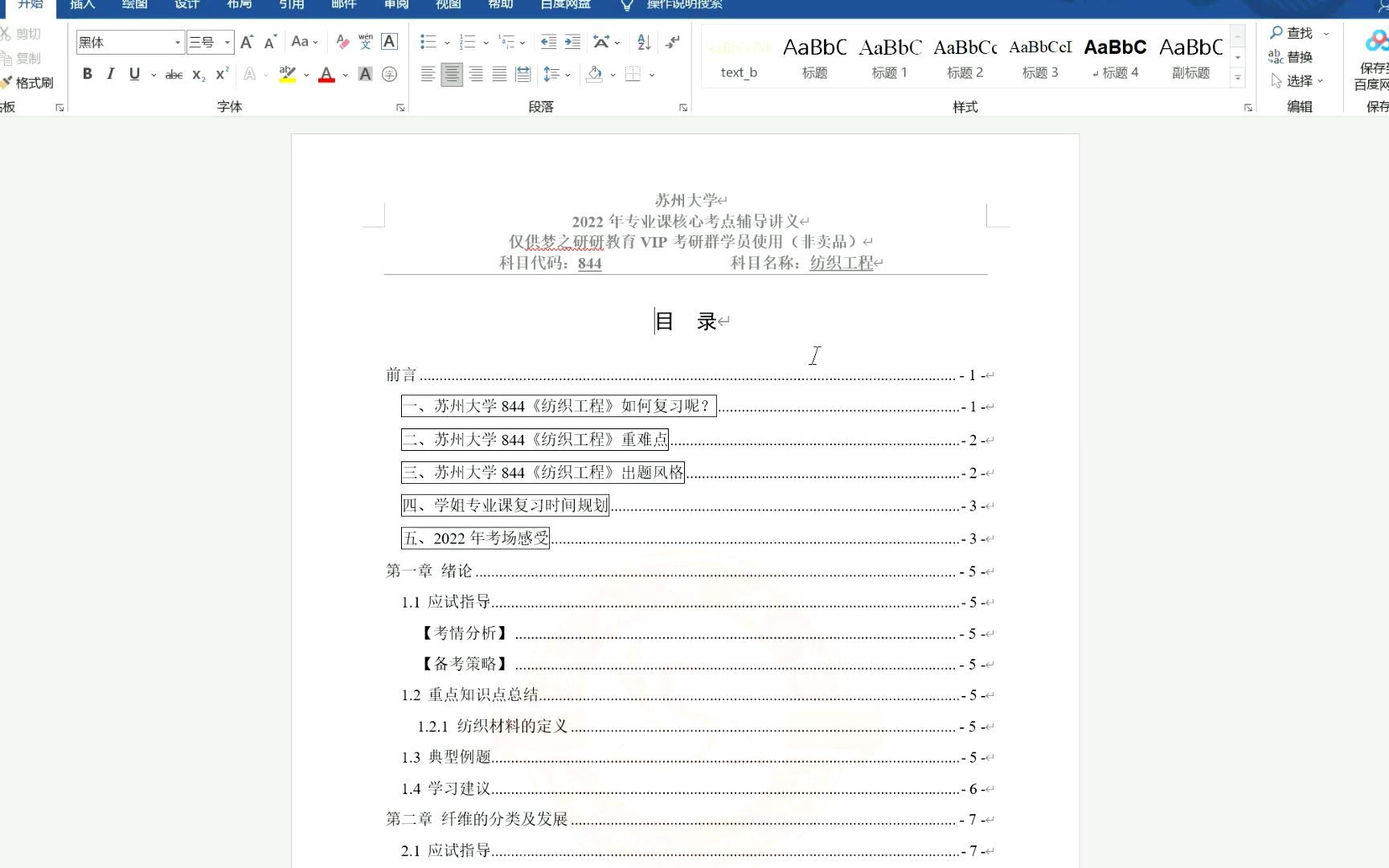The height and width of the screenshot is (868, 1389).
Task: Clear all formatting eraser icon
Action: [x=342, y=42]
